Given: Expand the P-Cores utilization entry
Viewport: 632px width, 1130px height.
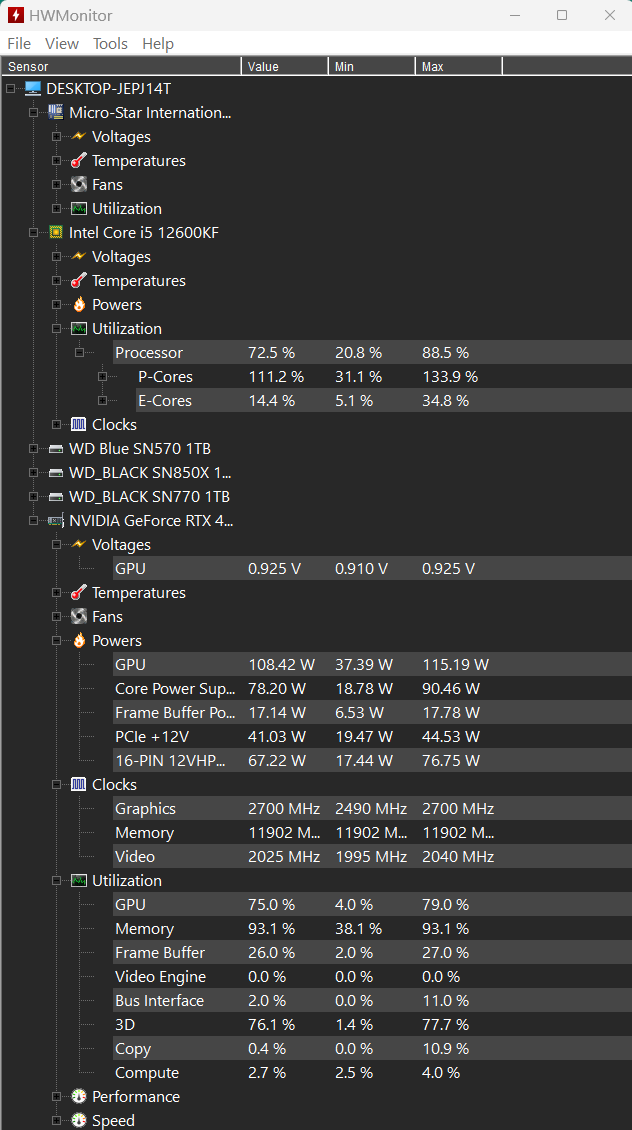Looking at the screenshot, I should (x=102, y=376).
